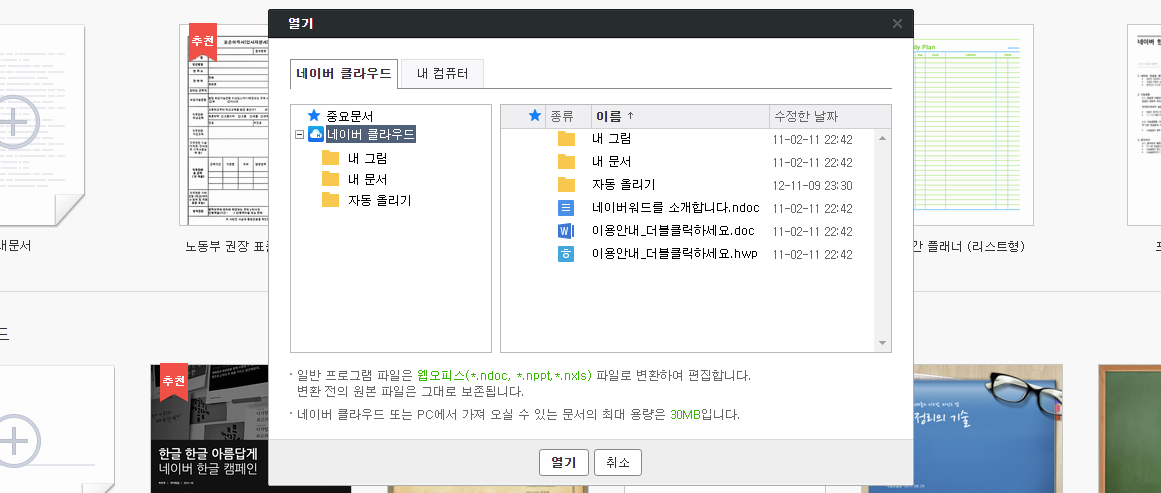Close the 열기 dialog with X
This screenshot has width=1161, height=493.
pyautogui.click(x=897, y=24)
